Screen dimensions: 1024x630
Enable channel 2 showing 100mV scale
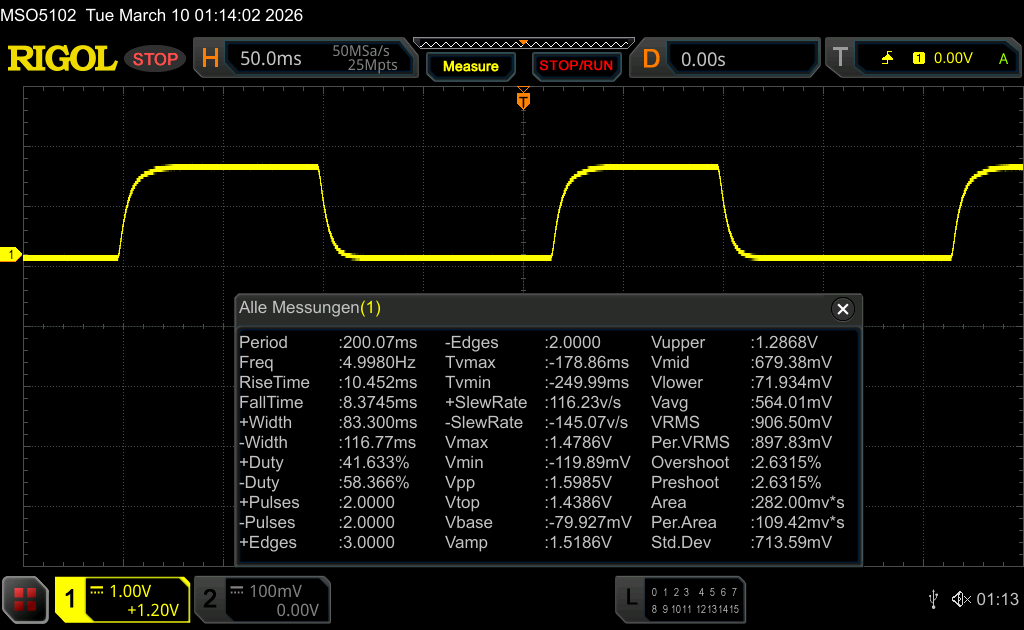tap(210, 599)
